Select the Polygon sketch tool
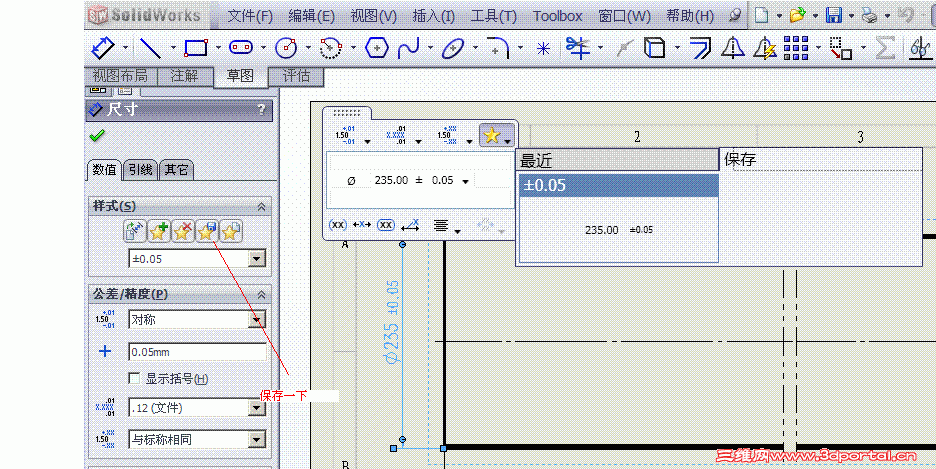 pyautogui.click(x=377, y=48)
